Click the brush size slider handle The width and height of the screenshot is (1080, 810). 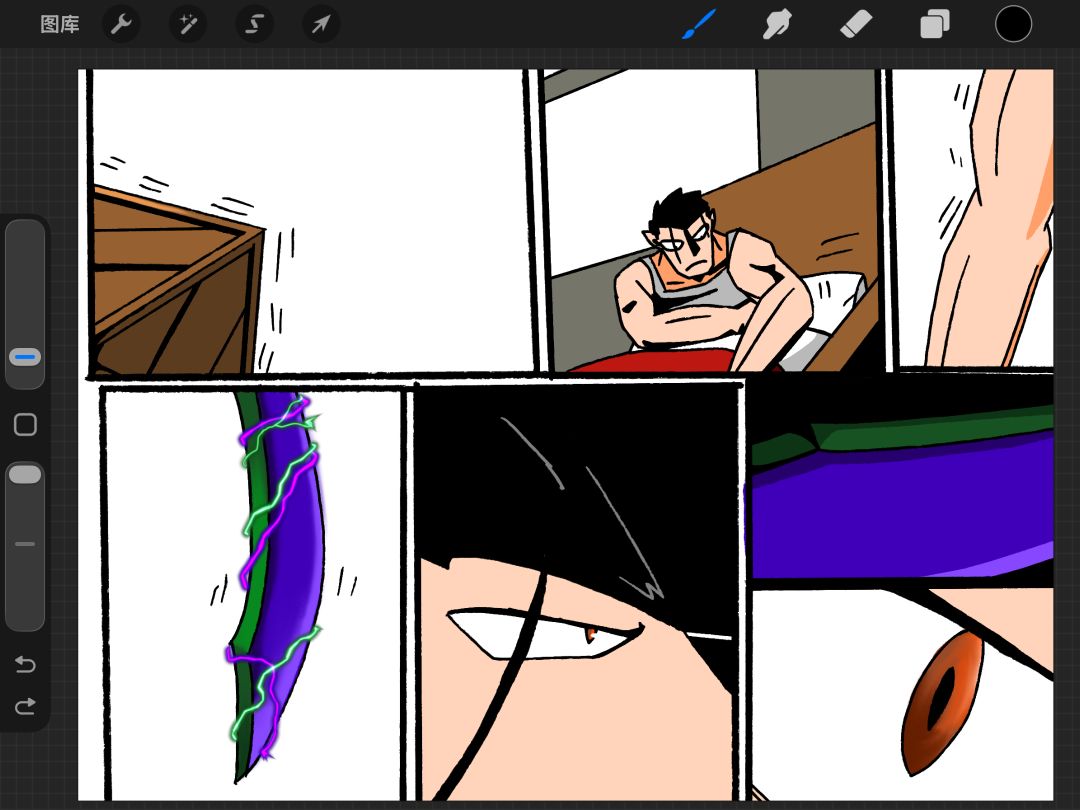pos(25,357)
